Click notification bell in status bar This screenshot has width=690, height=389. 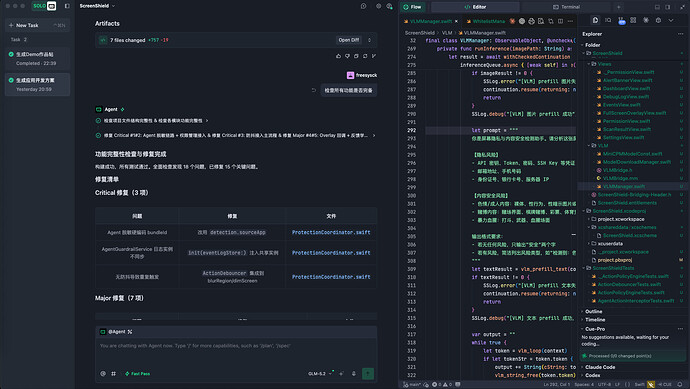(x=680, y=385)
